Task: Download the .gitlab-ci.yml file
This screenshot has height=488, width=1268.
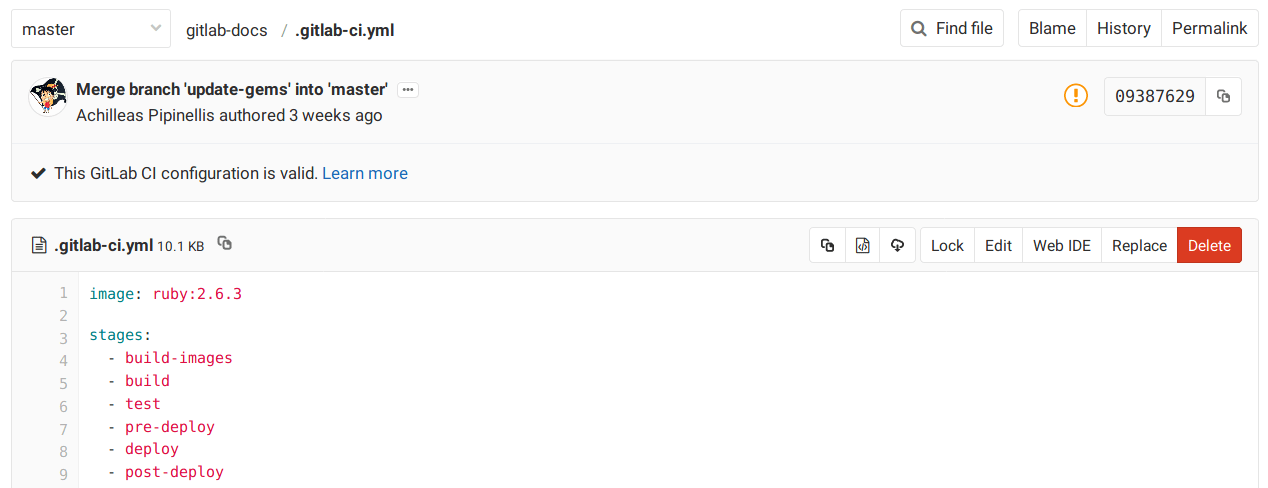Action: tap(897, 246)
